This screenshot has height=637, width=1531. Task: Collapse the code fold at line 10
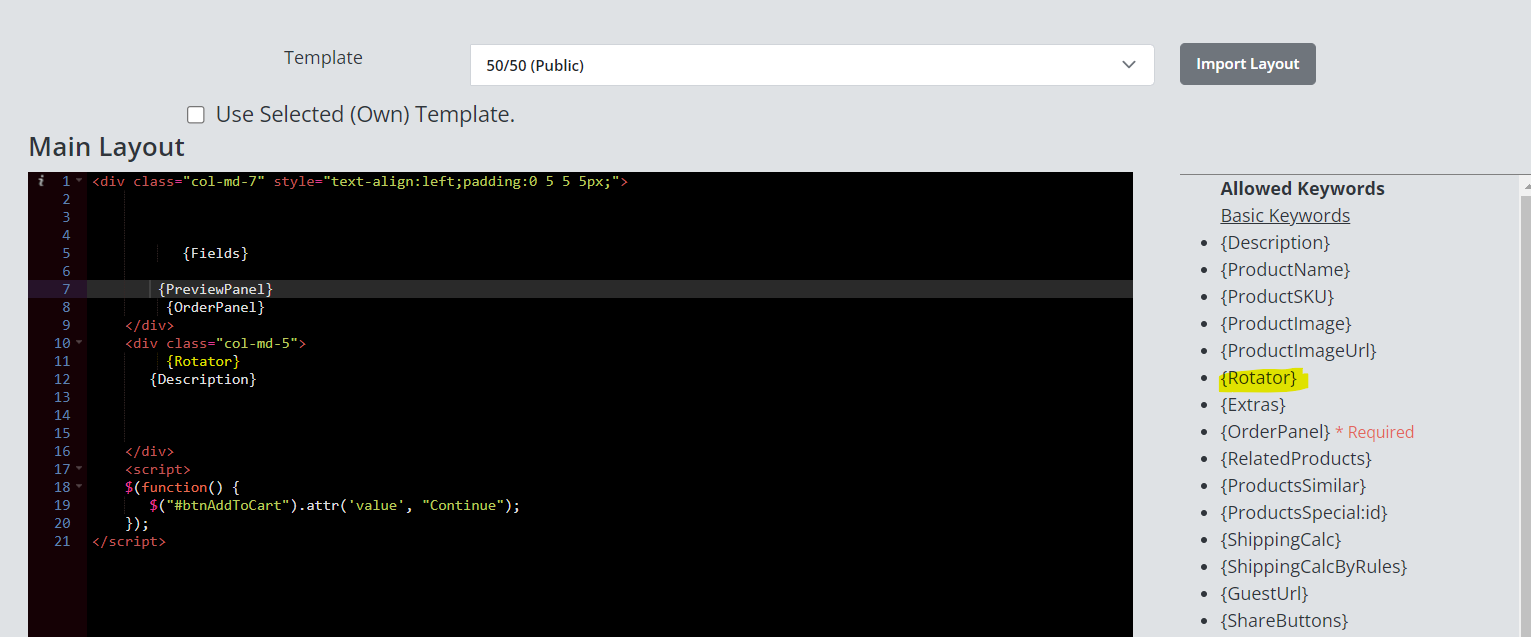(x=79, y=343)
